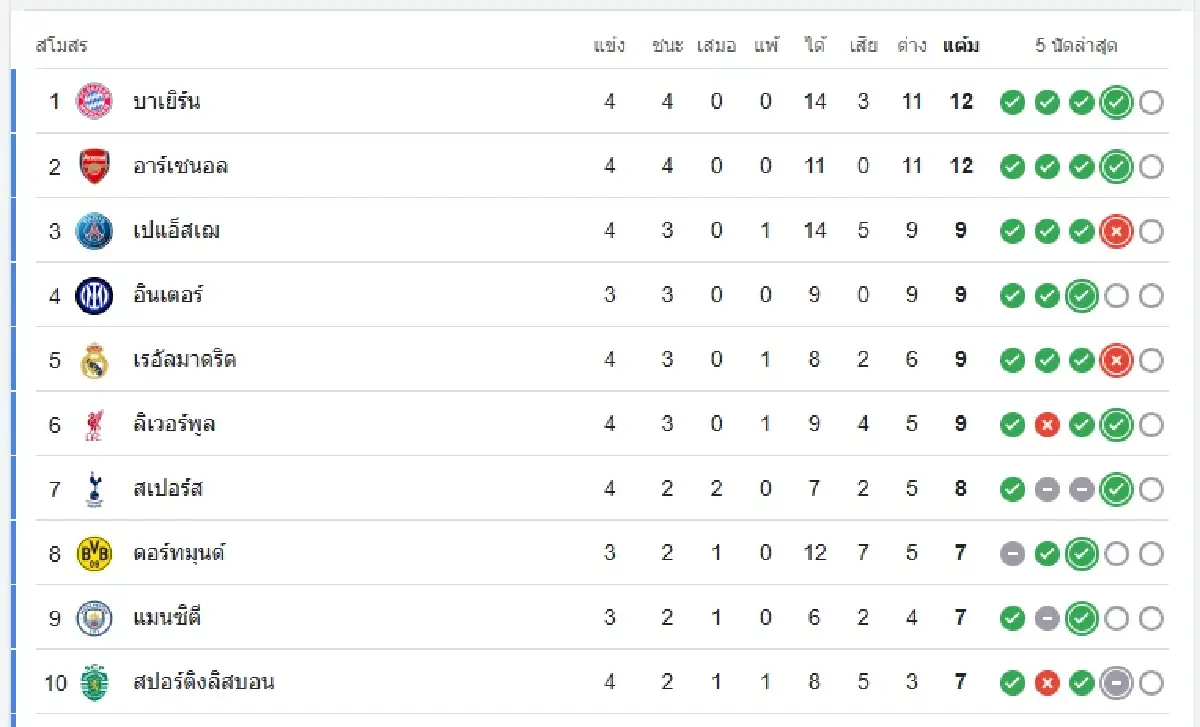
Task: Click the แต้ม points column header
Action: (960, 46)
